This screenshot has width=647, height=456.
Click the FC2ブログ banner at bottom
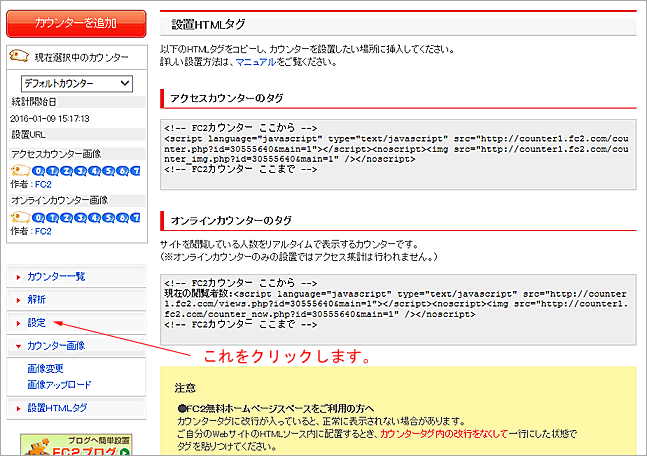coord(76,445)
